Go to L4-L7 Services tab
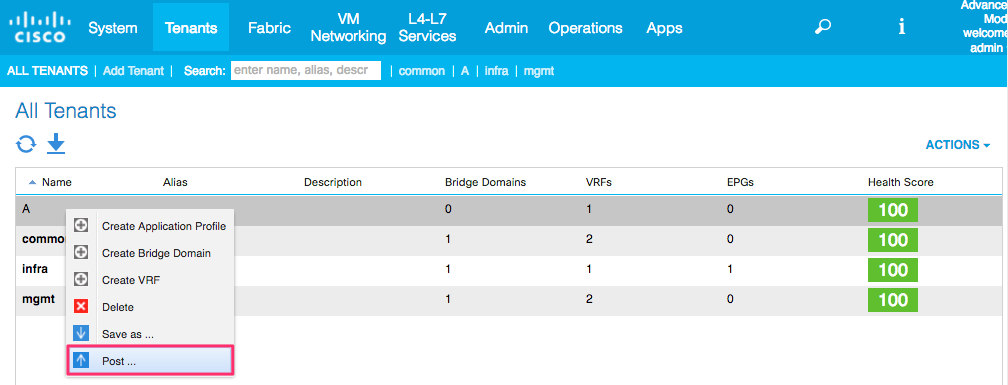Viewport: 1008px width, 385px height. click(x=428, y=28)
